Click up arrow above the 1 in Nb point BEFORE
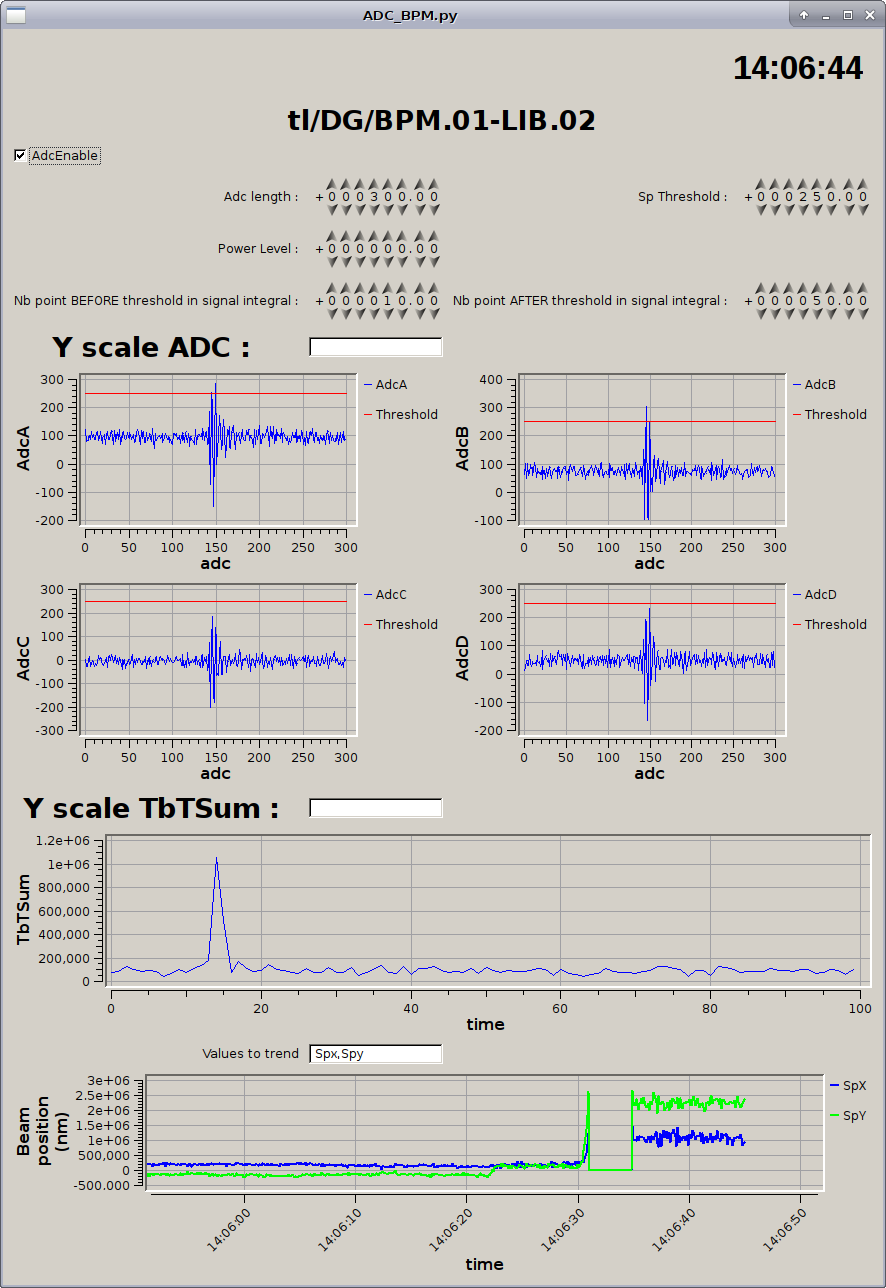Screen dimensions: 886x1288 point(389,288)
